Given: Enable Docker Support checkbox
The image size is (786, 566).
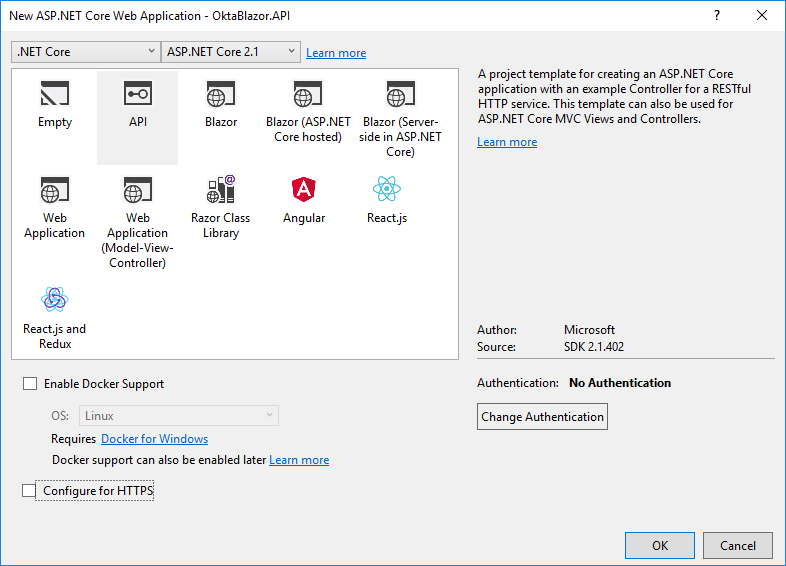Looking at the screenshot, I should [29, 384].
